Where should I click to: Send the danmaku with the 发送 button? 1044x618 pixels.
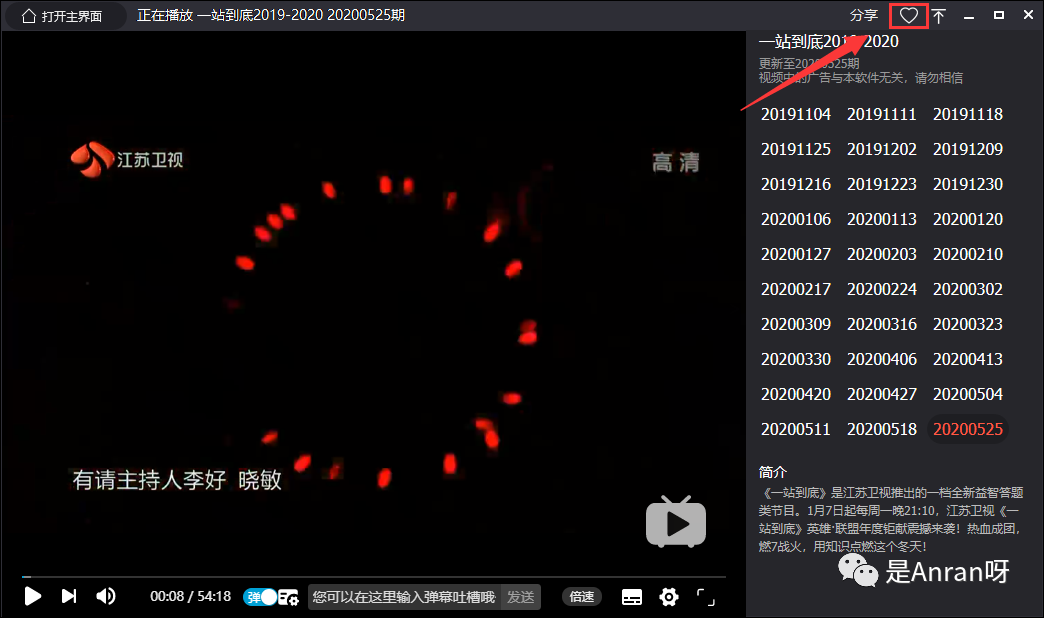point(521,597)
